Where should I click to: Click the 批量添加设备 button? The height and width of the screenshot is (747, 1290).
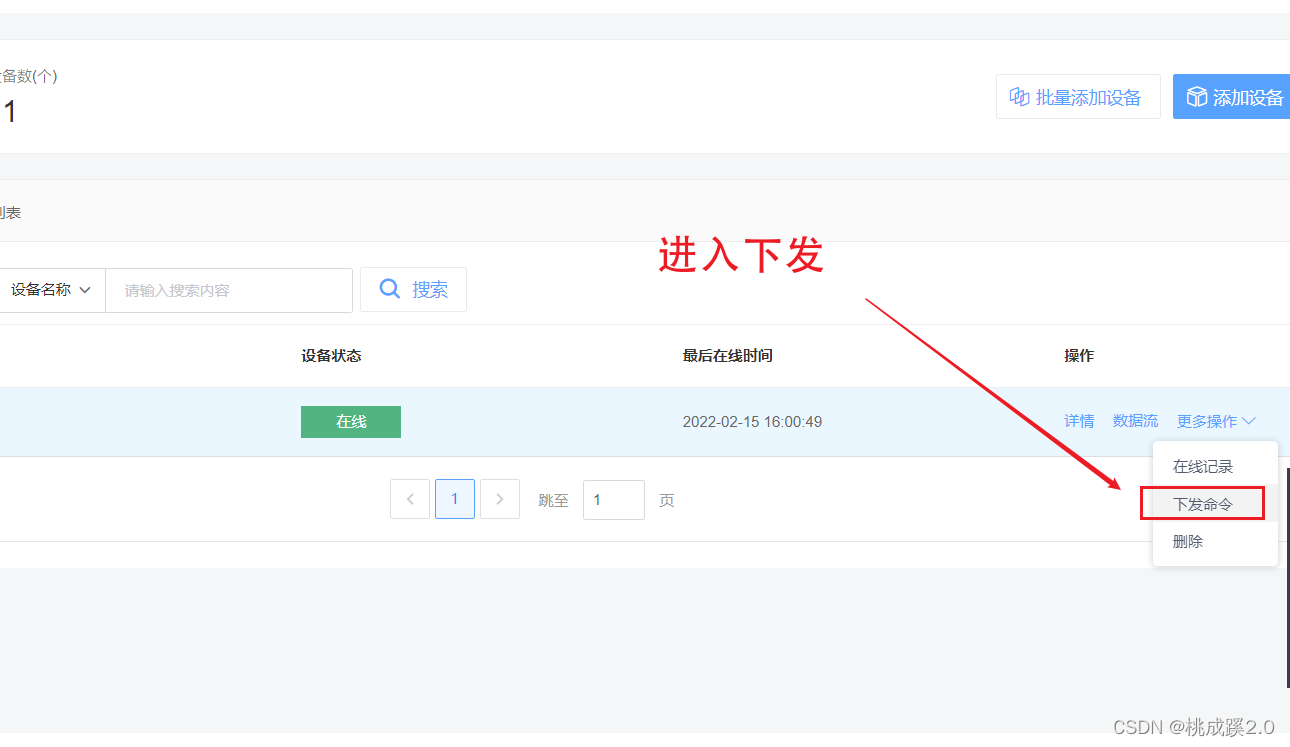(x=1078, y=96)
